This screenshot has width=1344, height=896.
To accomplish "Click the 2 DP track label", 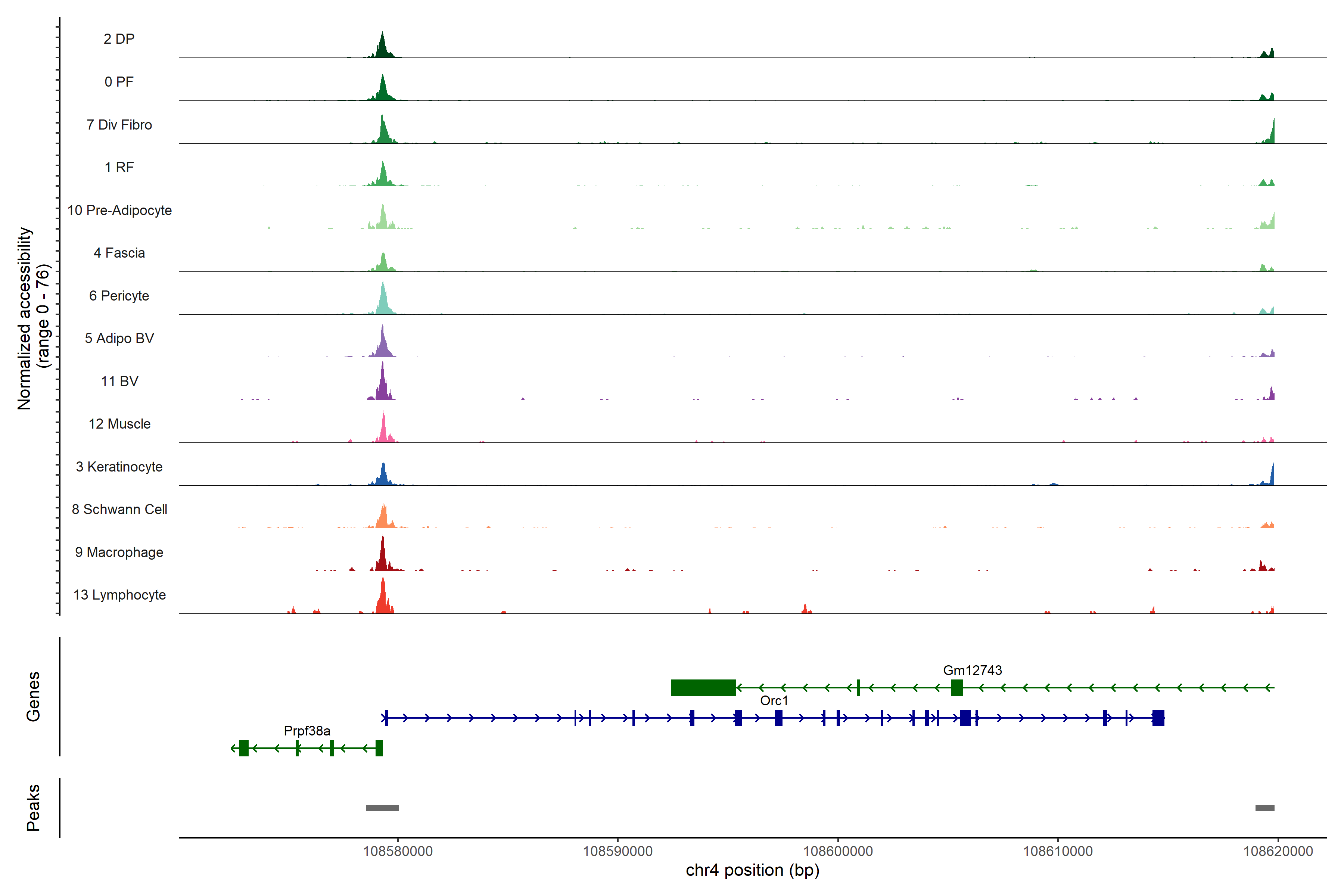I will tap(119, 39).
